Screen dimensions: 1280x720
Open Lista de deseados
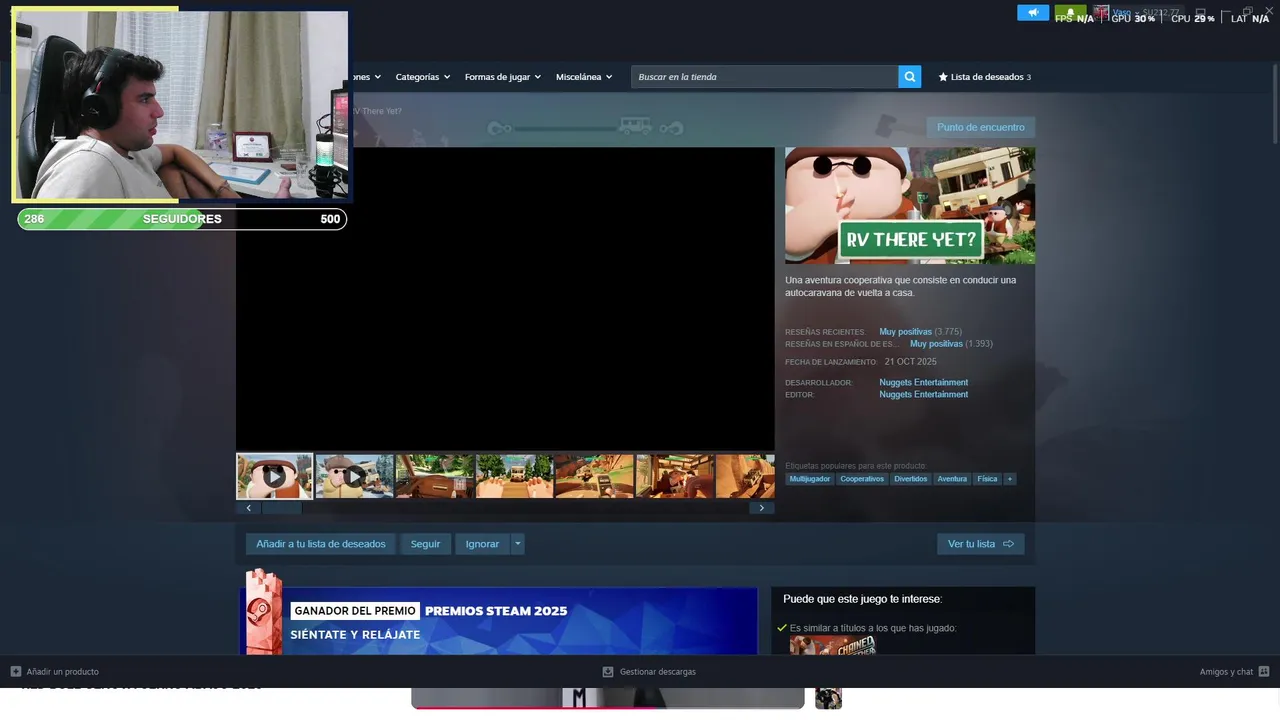coord(984,77)
